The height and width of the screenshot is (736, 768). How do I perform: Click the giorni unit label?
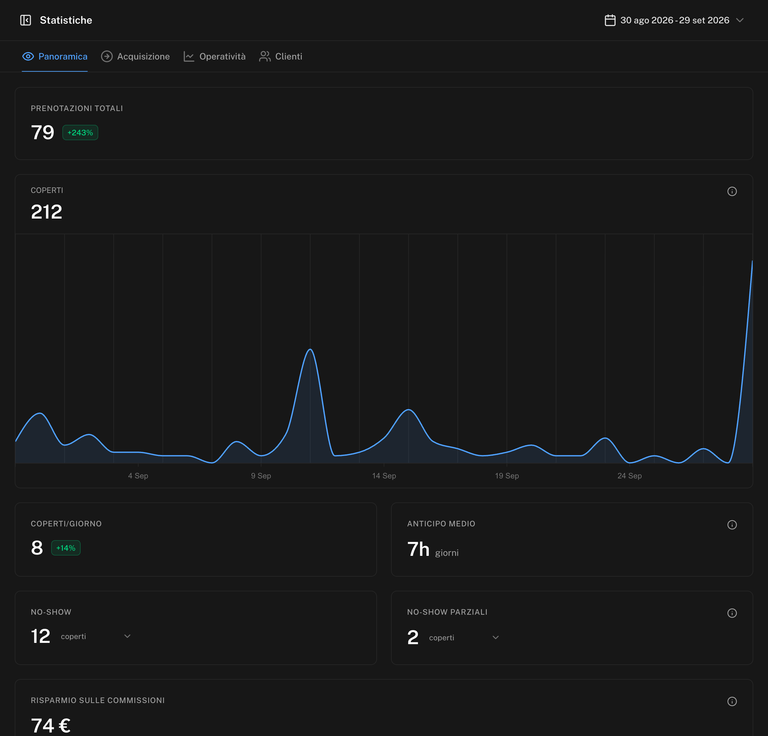click(447, 553)
